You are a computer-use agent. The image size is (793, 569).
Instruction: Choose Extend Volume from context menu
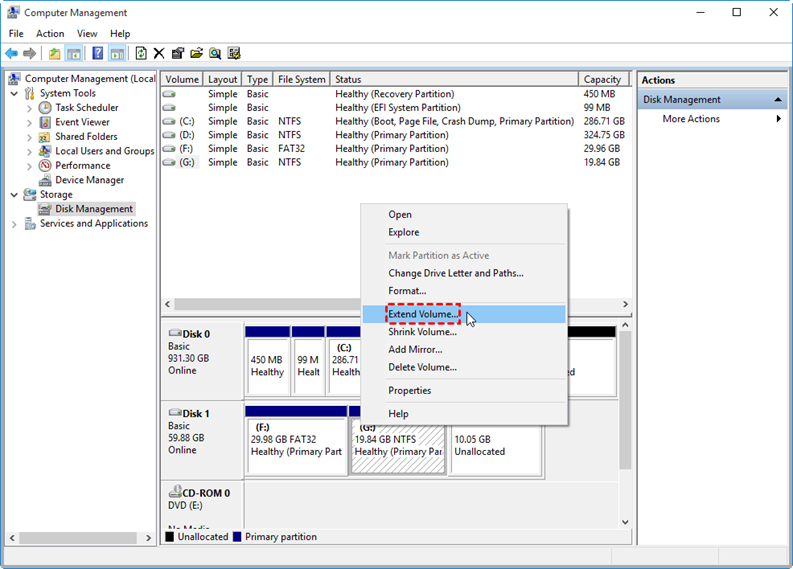click(x=424, y=314)
